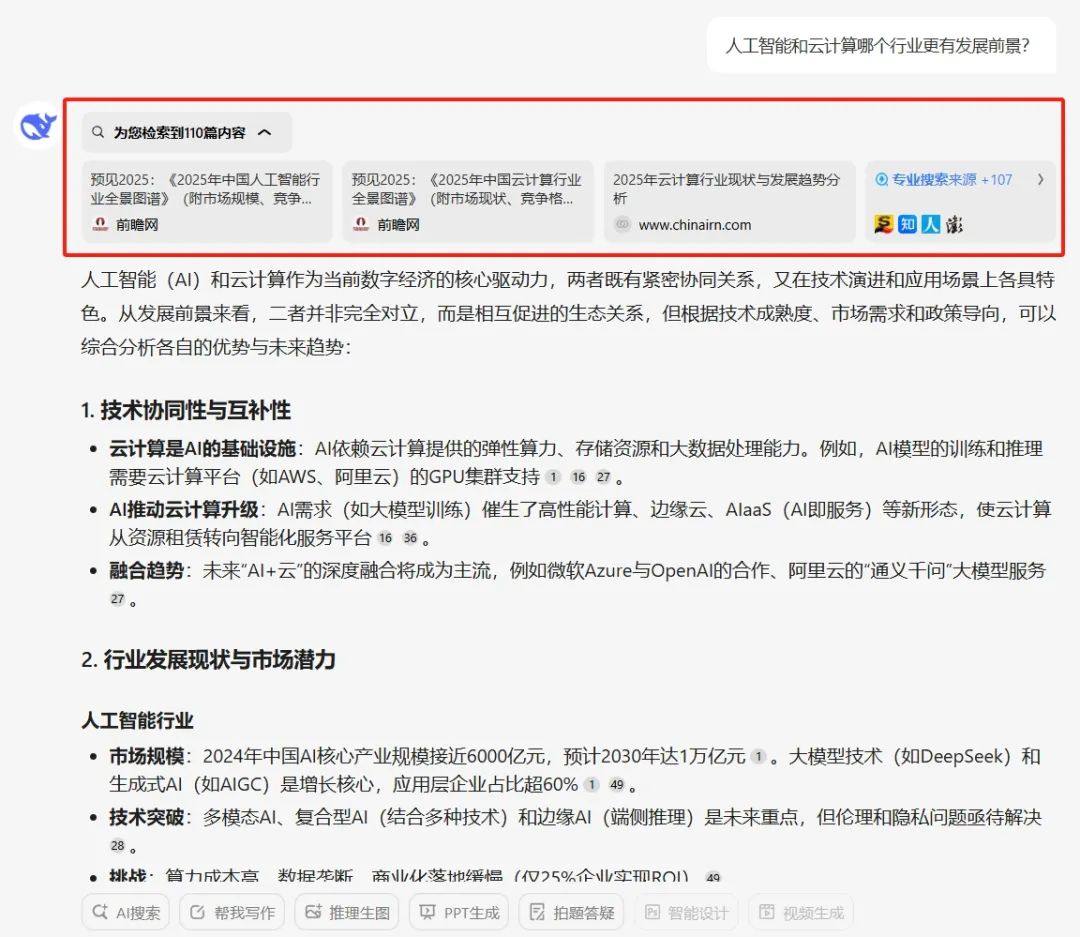Select the 推理生图 mode button

346,912
